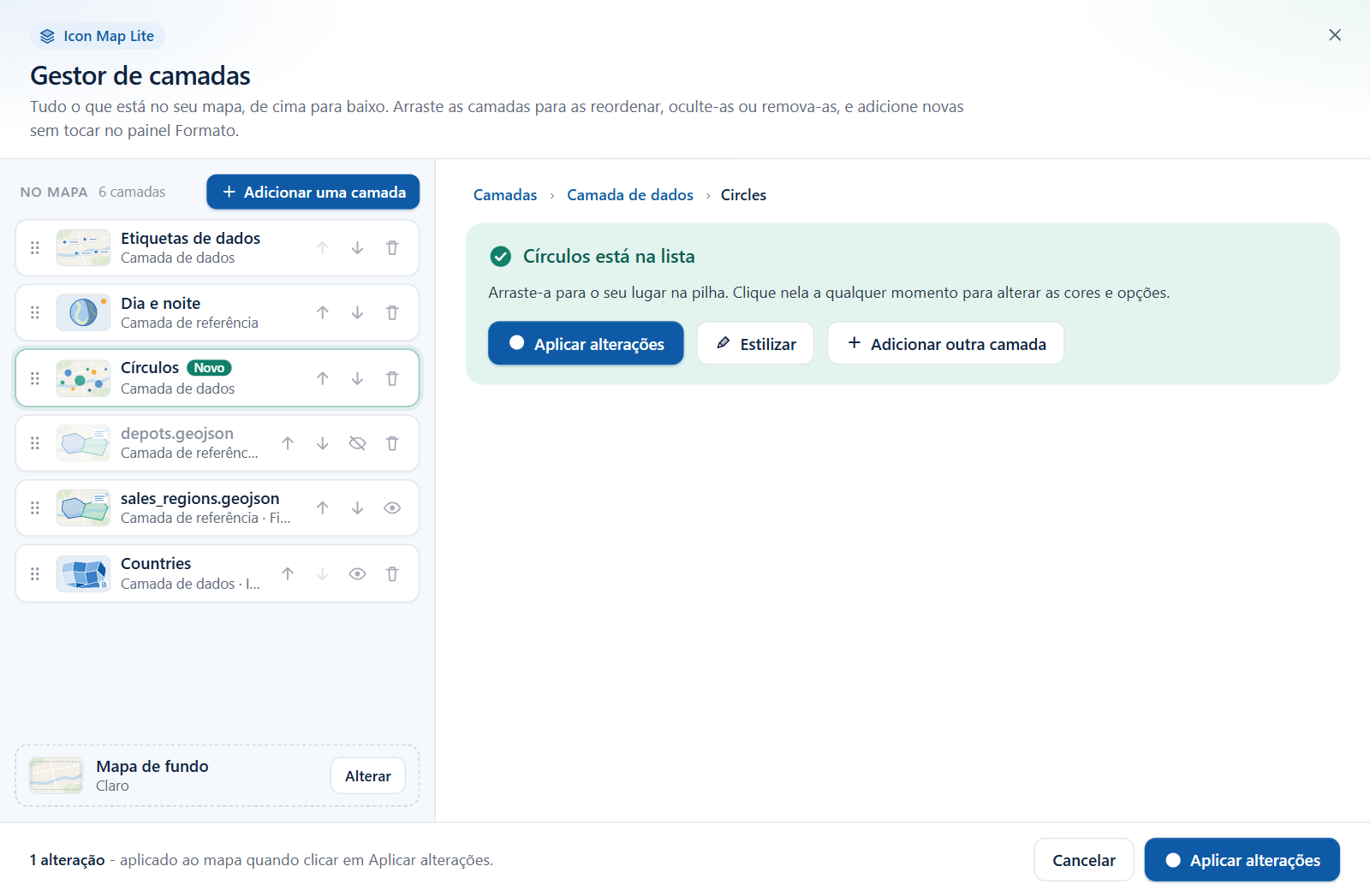Move Dia e noite layer up
1370x896 pixels.
click(322, 313)
